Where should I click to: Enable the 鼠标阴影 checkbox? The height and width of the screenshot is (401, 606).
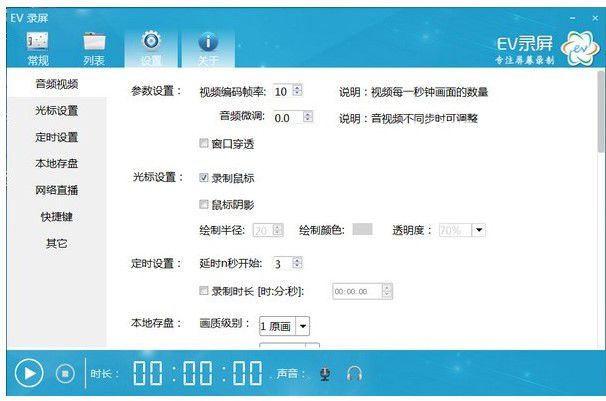pyautogui.click(x=204, y=204)
